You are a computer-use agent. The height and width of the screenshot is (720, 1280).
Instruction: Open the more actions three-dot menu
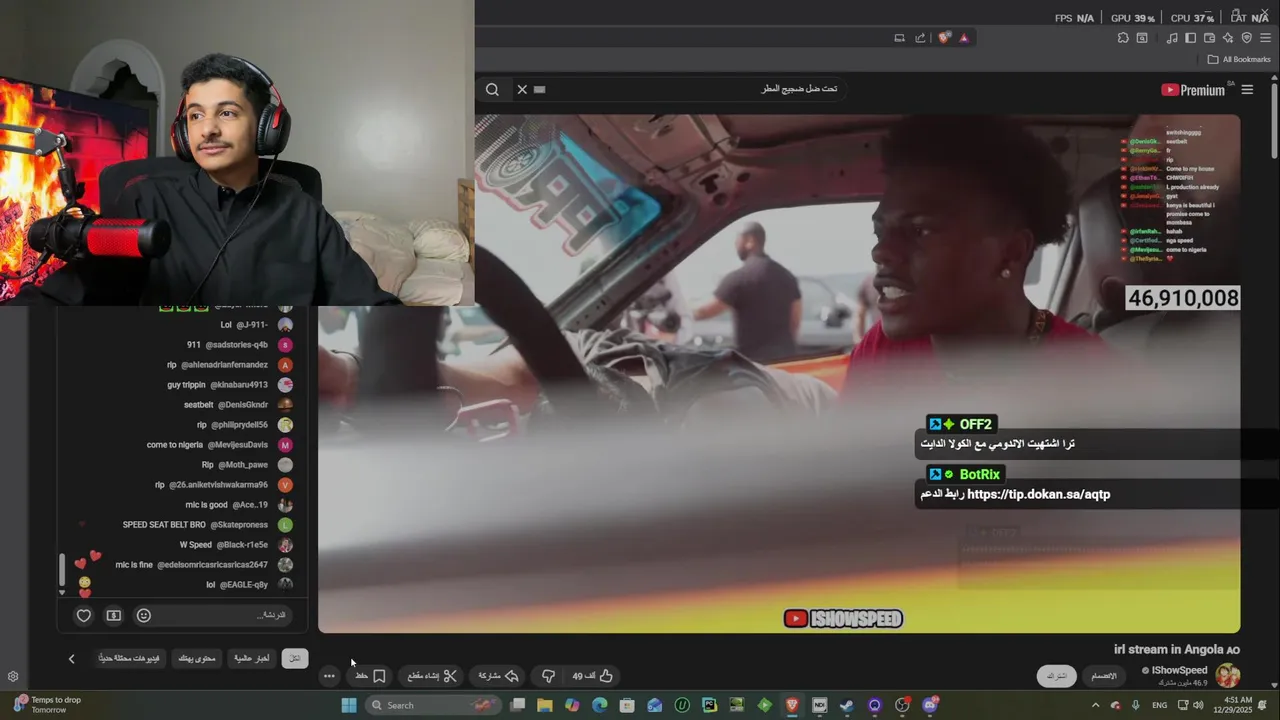pyautogui.click(x=329, y=676)
